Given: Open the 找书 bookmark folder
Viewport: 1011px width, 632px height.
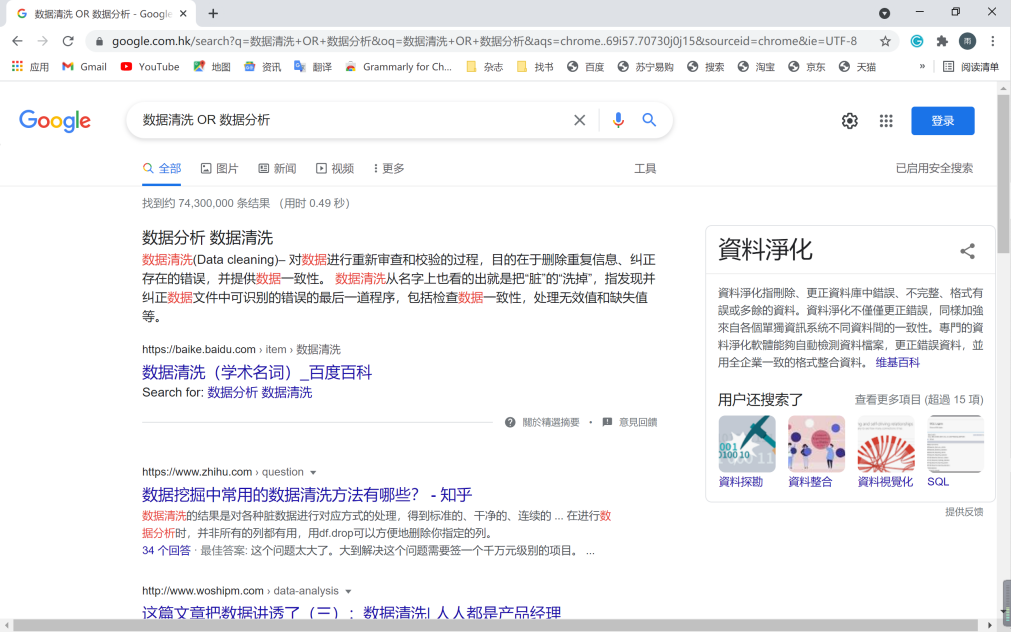Looking at the screenshot, I should [535, 66].
